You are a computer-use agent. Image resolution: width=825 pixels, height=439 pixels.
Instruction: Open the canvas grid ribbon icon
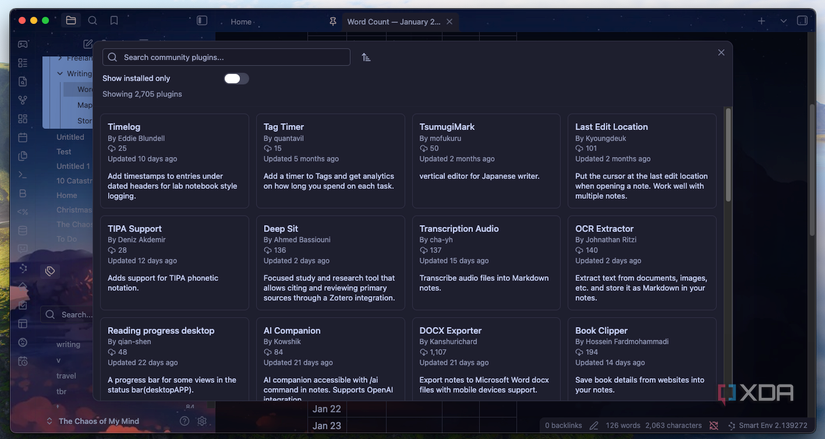coord(23,119)
